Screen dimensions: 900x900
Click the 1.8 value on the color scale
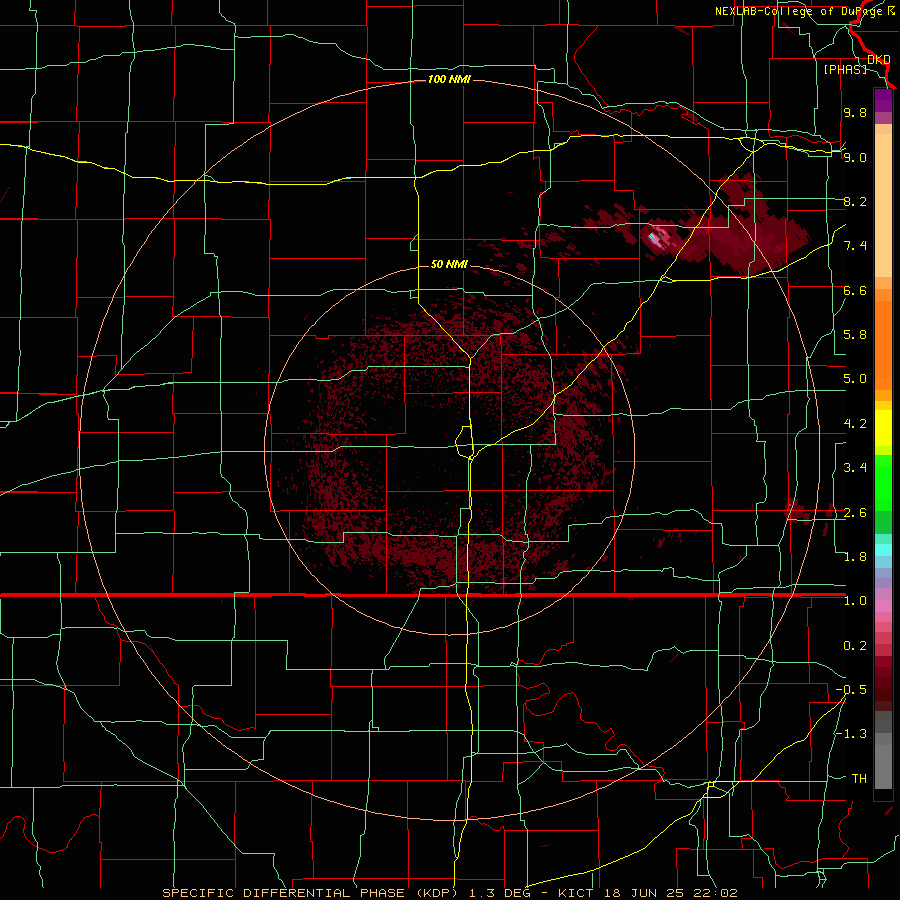tap(855, 557)
